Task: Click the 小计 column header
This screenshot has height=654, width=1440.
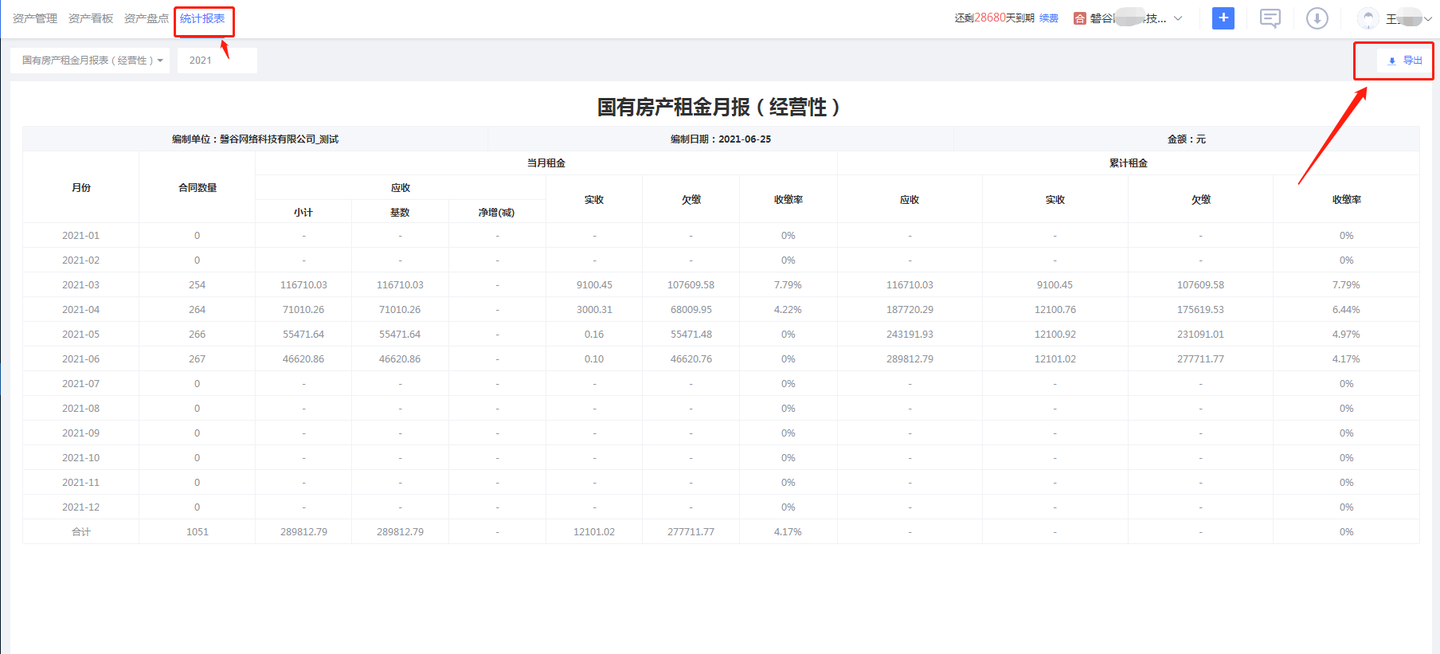Action: [304, 211]
